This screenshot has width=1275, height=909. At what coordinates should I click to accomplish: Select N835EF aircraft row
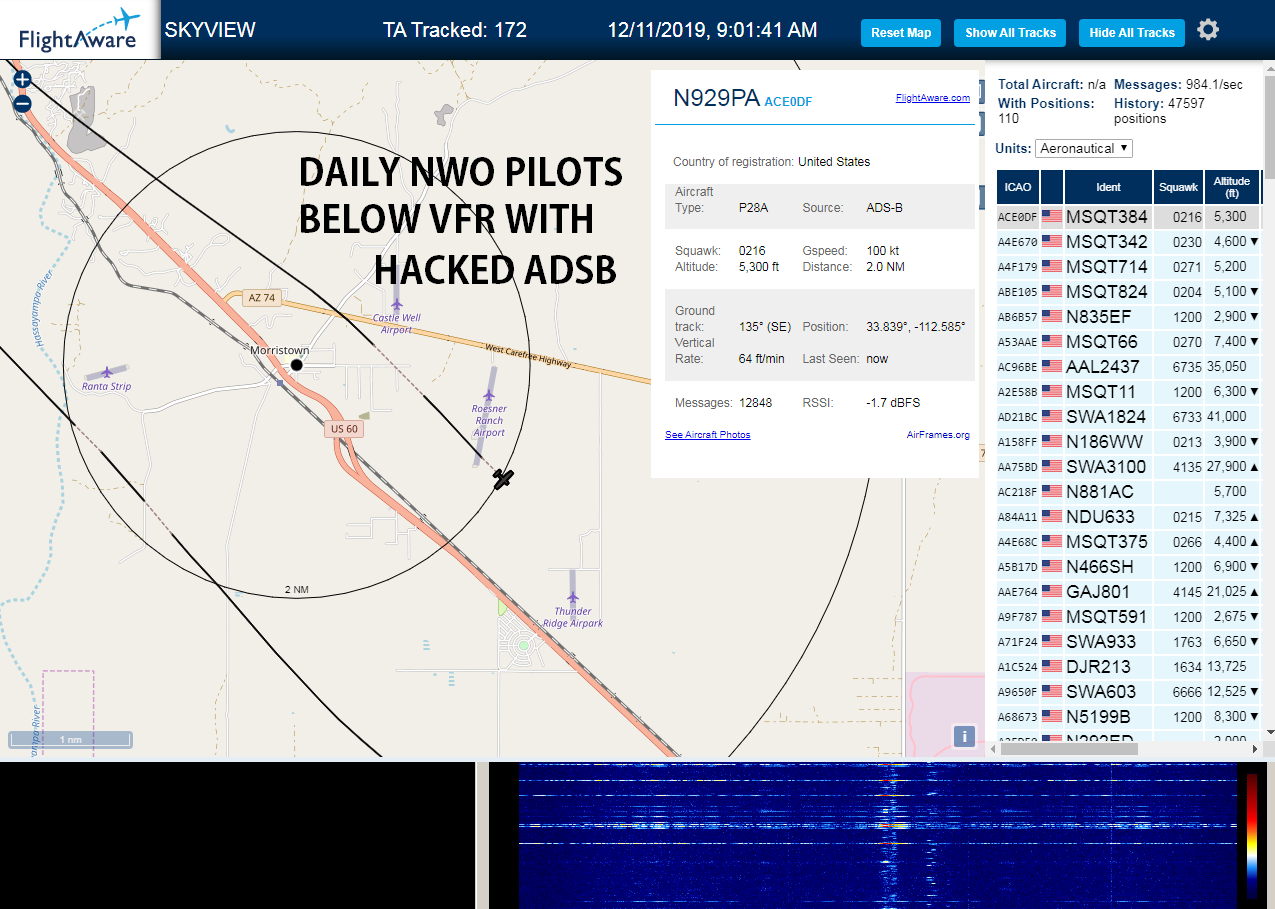pos(1129,316)
